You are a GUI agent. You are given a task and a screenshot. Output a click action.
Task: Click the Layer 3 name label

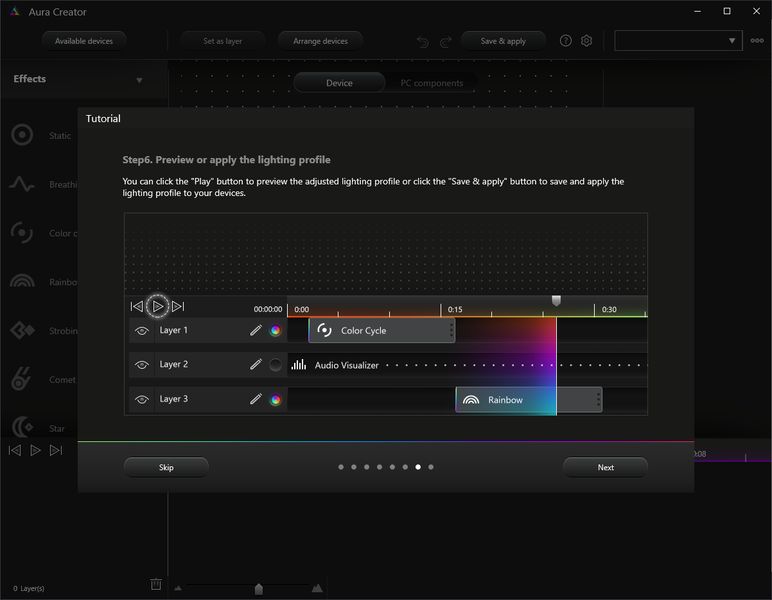pyautogui.click(x=173, y=399)
